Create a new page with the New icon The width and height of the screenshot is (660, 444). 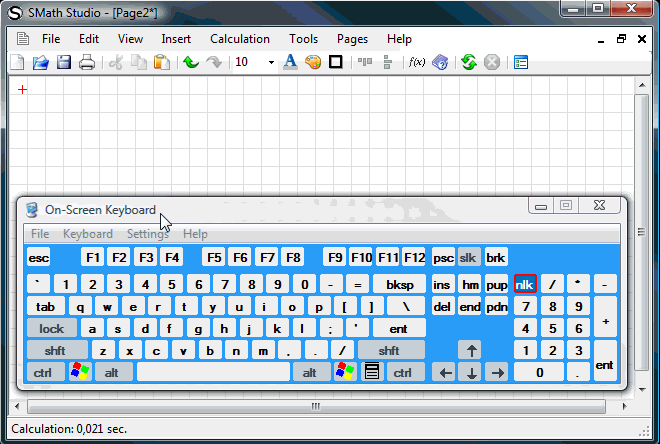17,62
